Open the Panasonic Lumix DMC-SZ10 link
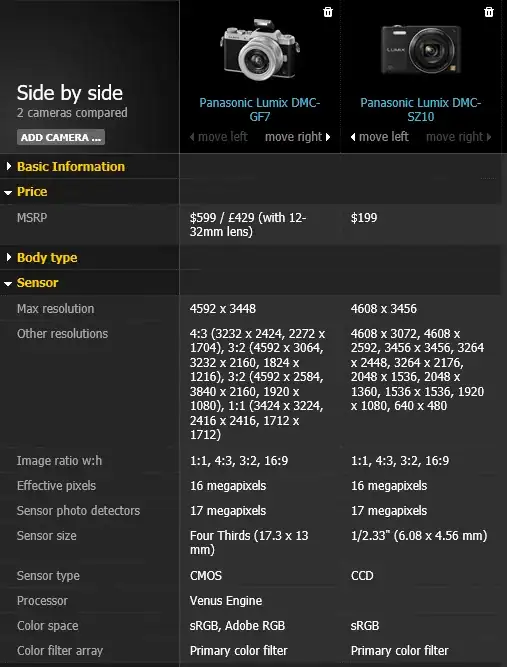Viewport: 507px width, 667px height. tap(420, 109)
